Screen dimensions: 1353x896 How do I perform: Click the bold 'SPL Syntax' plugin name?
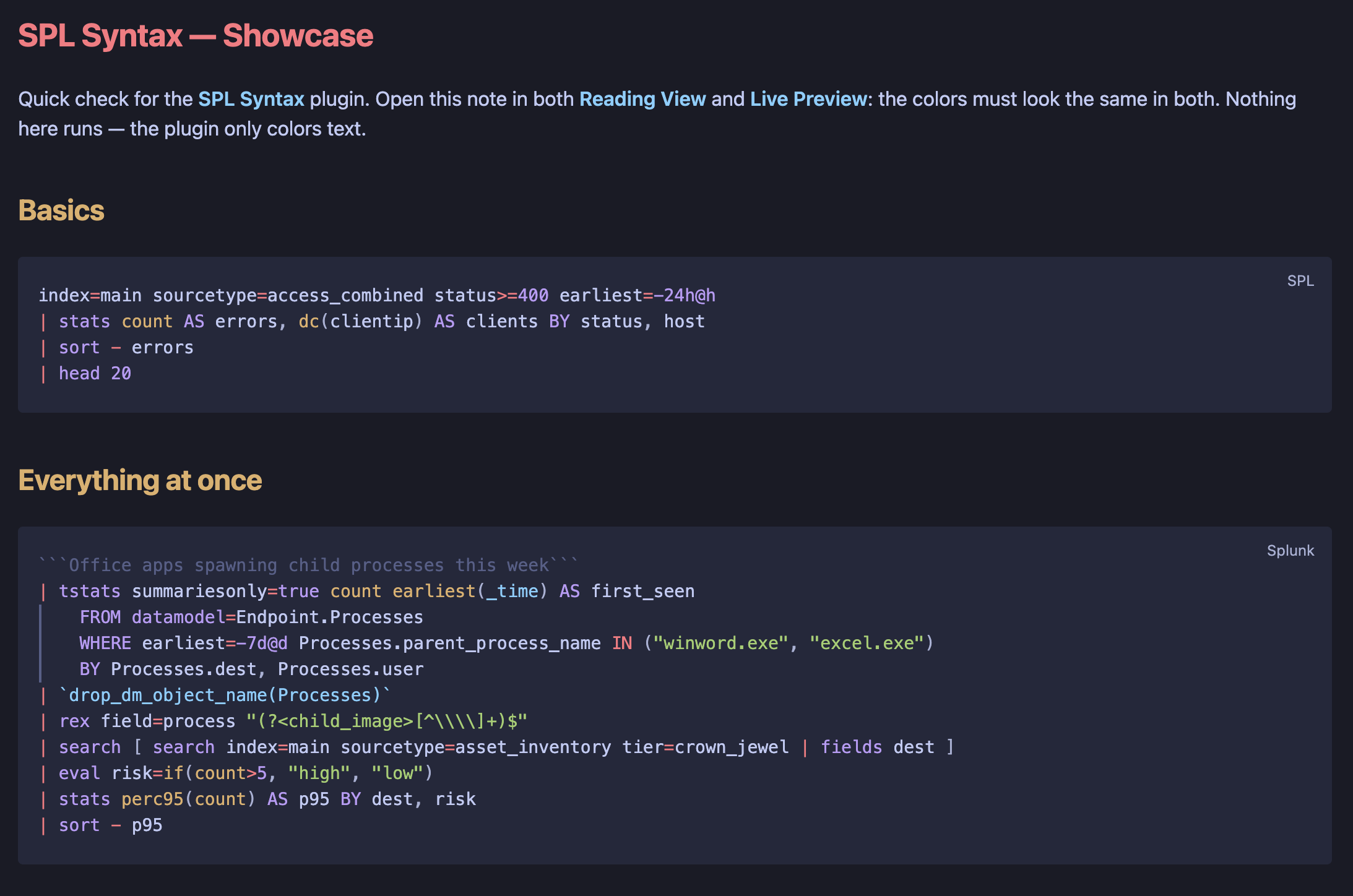251,99
